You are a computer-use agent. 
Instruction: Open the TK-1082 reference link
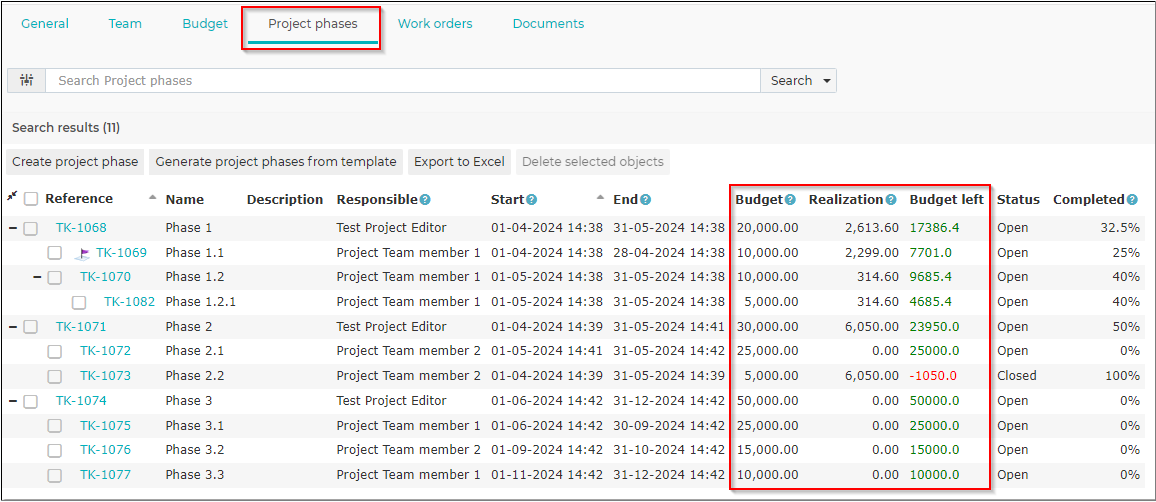(x=130, y=301)
